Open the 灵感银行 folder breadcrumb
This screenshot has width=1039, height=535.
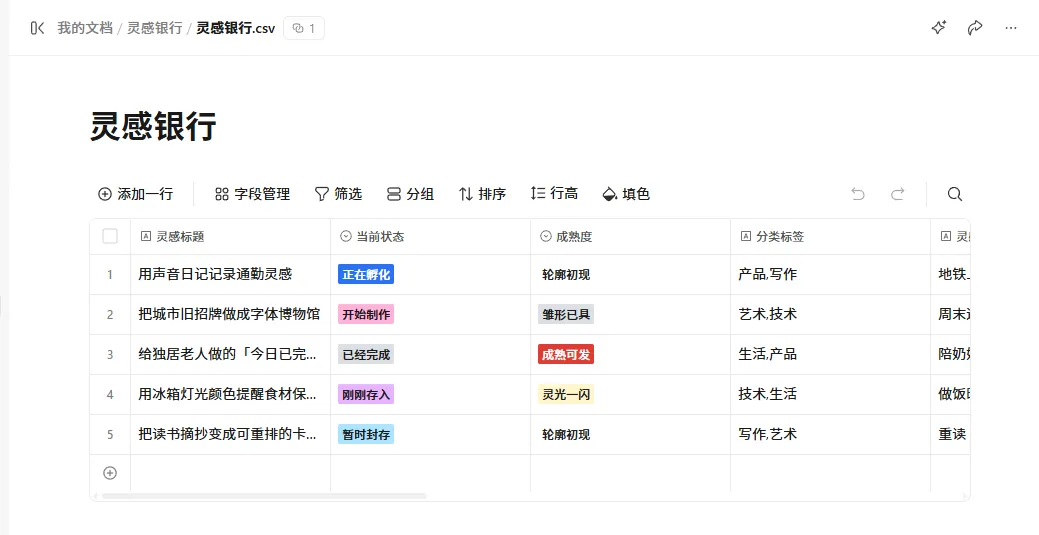[x=154, y=28]
